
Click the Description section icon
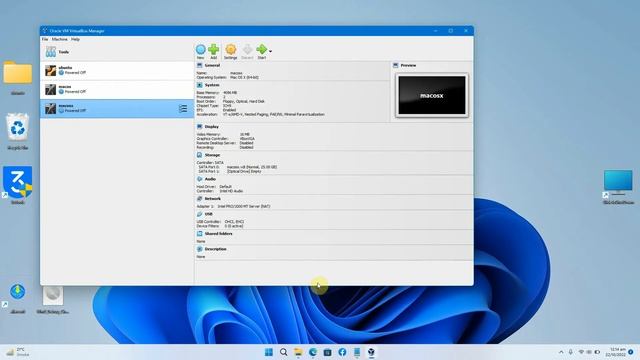click(x=200, y=249)
